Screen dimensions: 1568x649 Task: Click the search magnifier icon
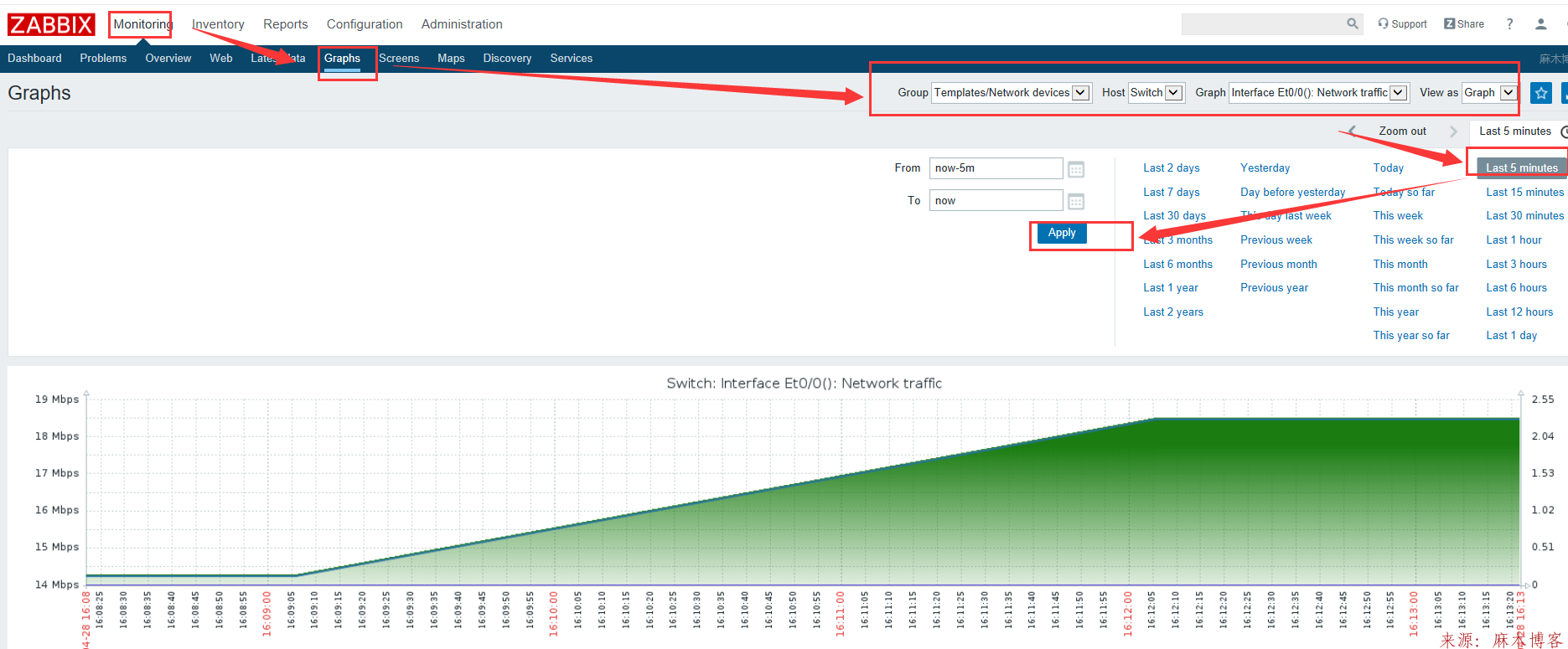tap(1352, 23)
